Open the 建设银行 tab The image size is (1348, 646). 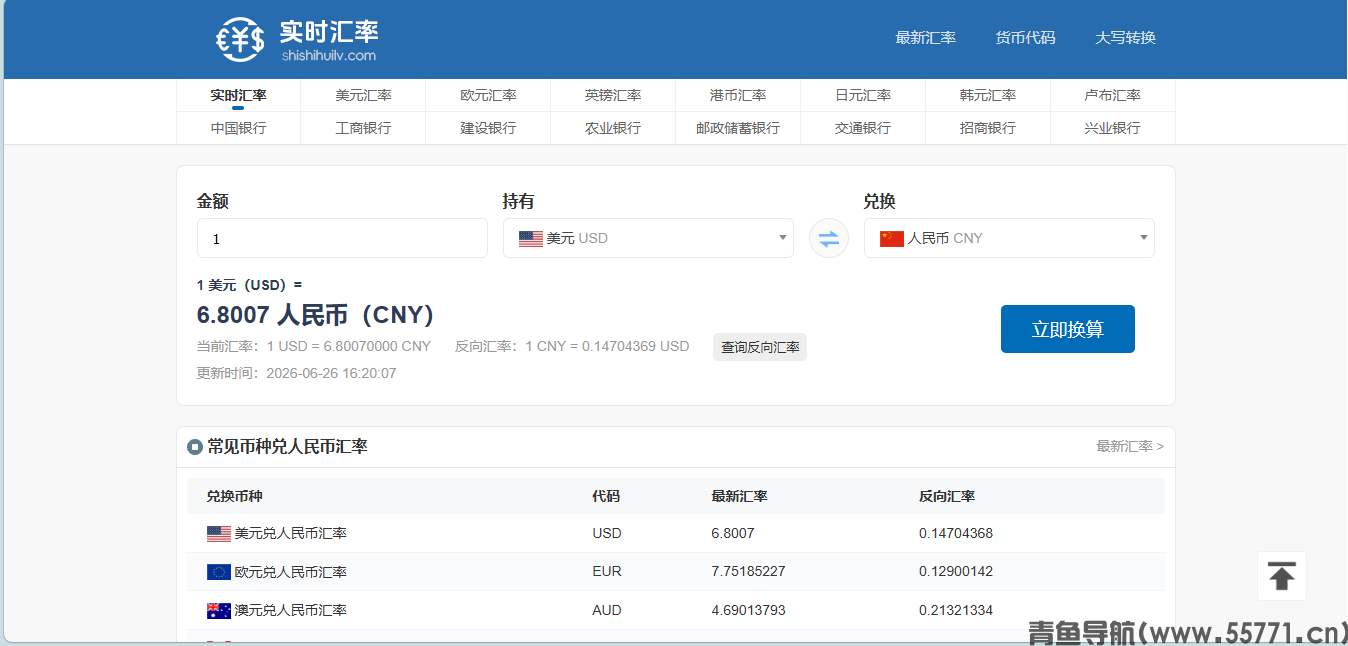point(488,128)
